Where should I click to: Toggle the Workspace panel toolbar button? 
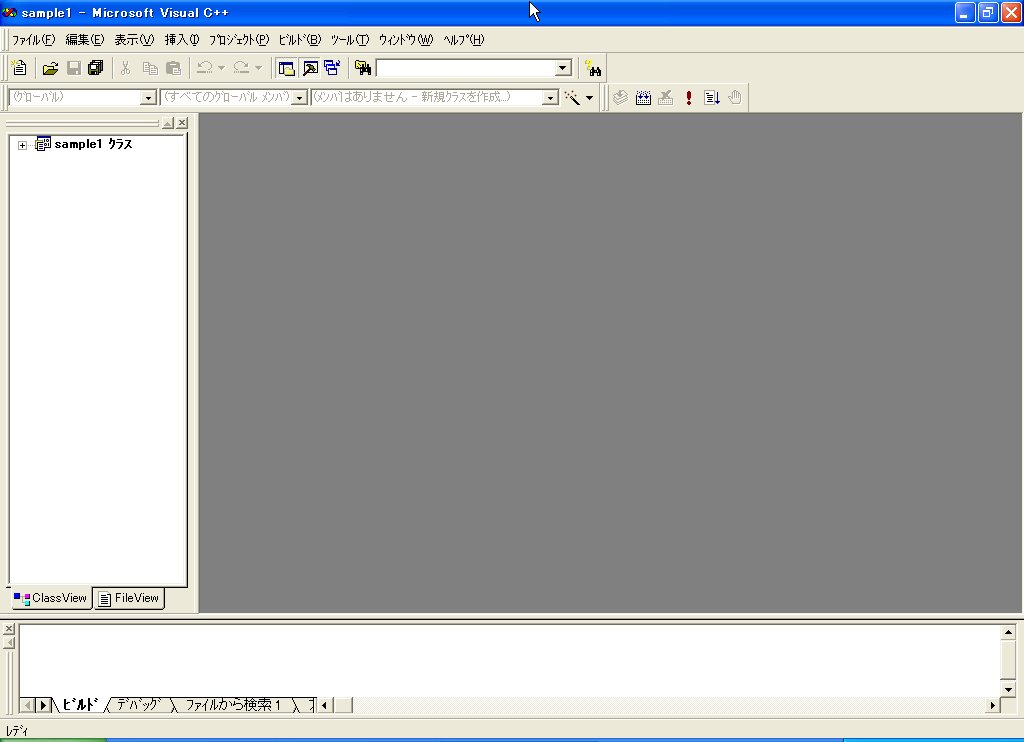[x=286, y=68]
